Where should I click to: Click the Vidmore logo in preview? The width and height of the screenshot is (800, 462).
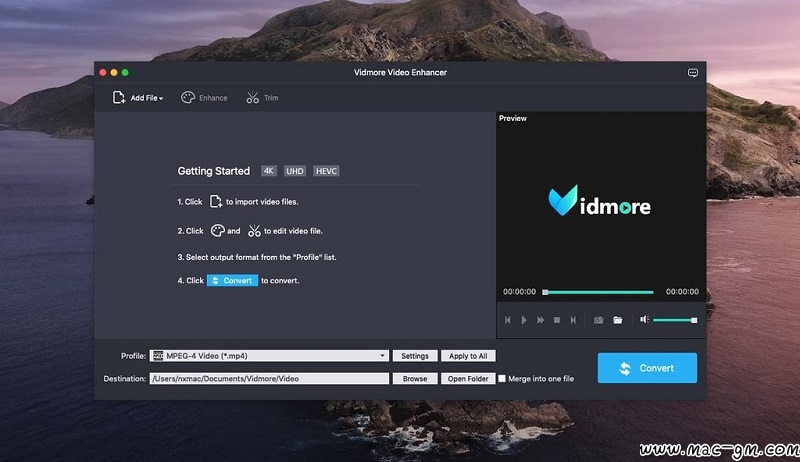pyautogui.click(x=599, y=201)
